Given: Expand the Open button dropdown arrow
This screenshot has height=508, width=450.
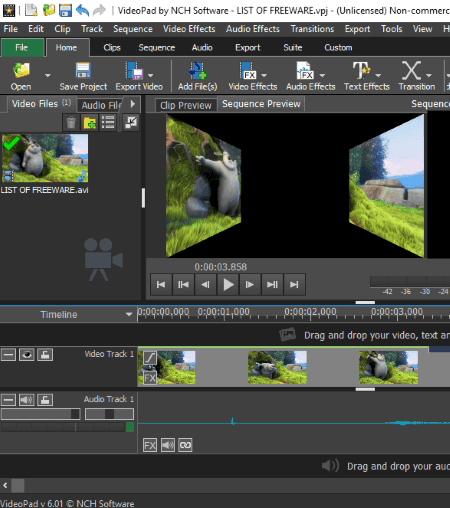Looking at the screenshot, I should coord(48,76).
